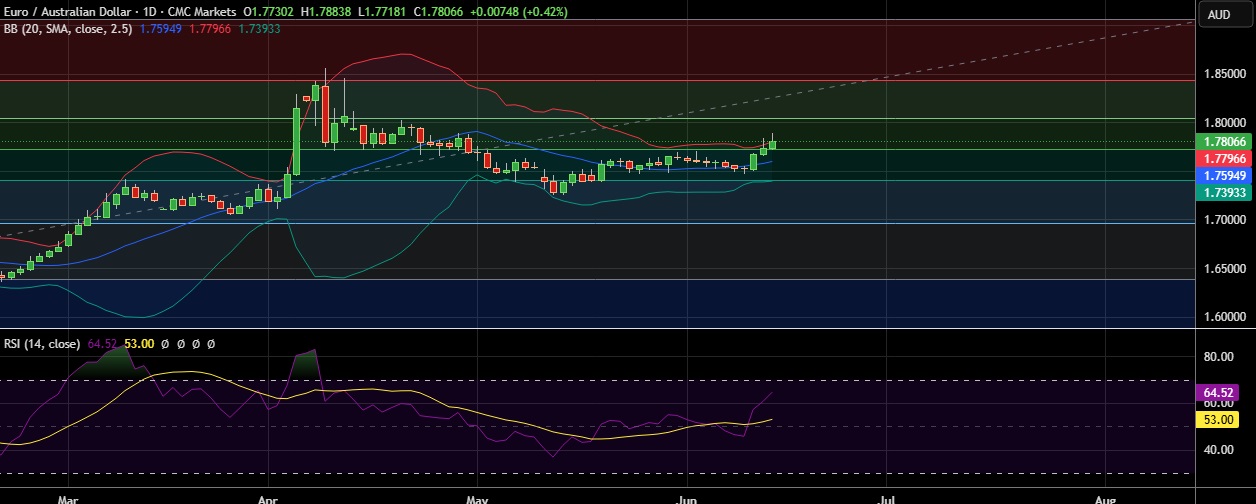
Task: Click the 1.85000 price scale label
Action: 1225,74
